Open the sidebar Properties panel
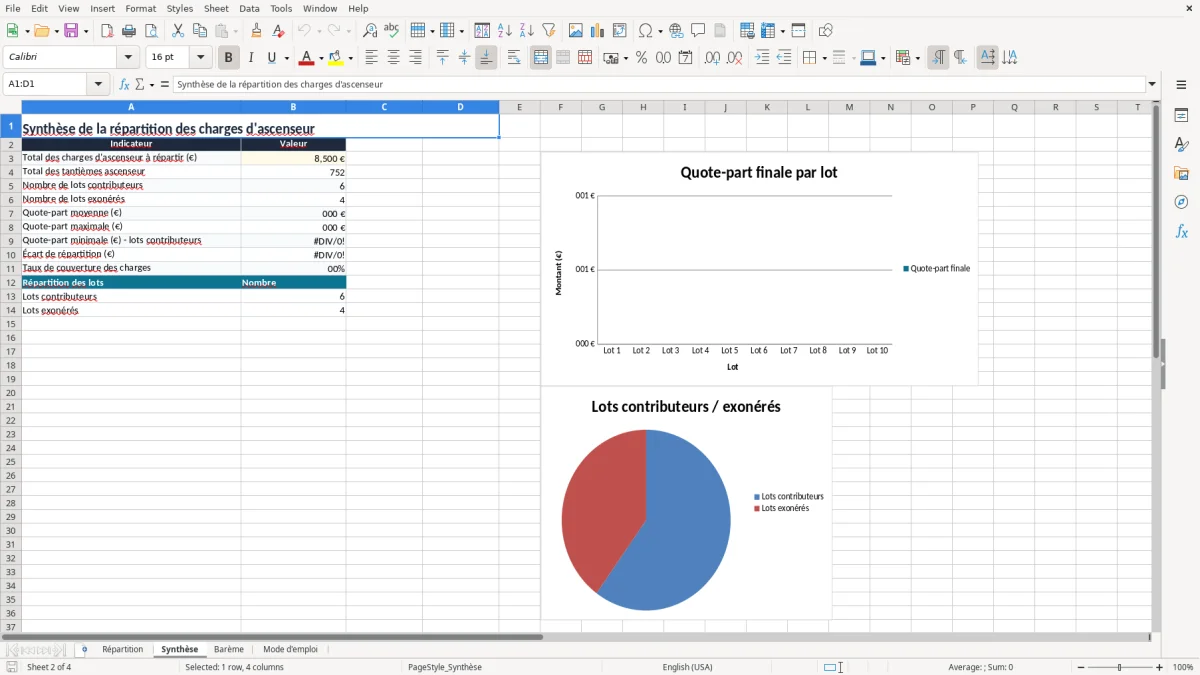 point(1181,116)
